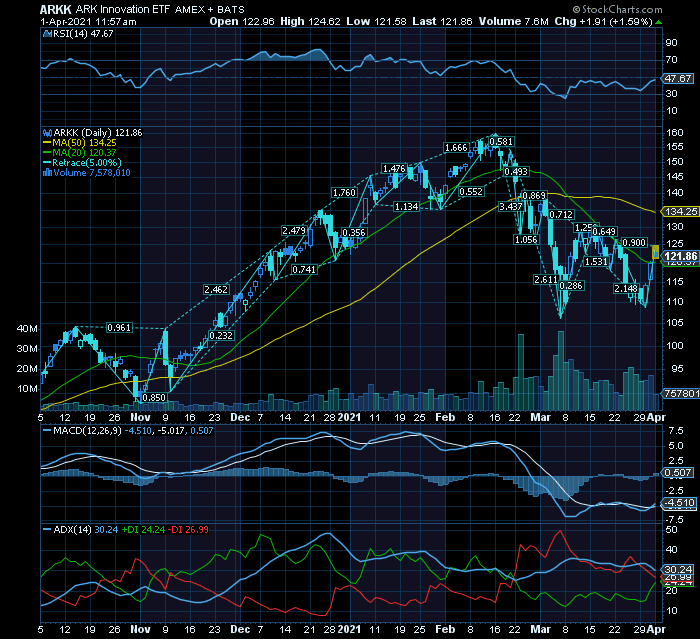Viewport: 700px width, 639px height.
Task: Click the 1.760 retracement label
Action: (x=344, y=193)
